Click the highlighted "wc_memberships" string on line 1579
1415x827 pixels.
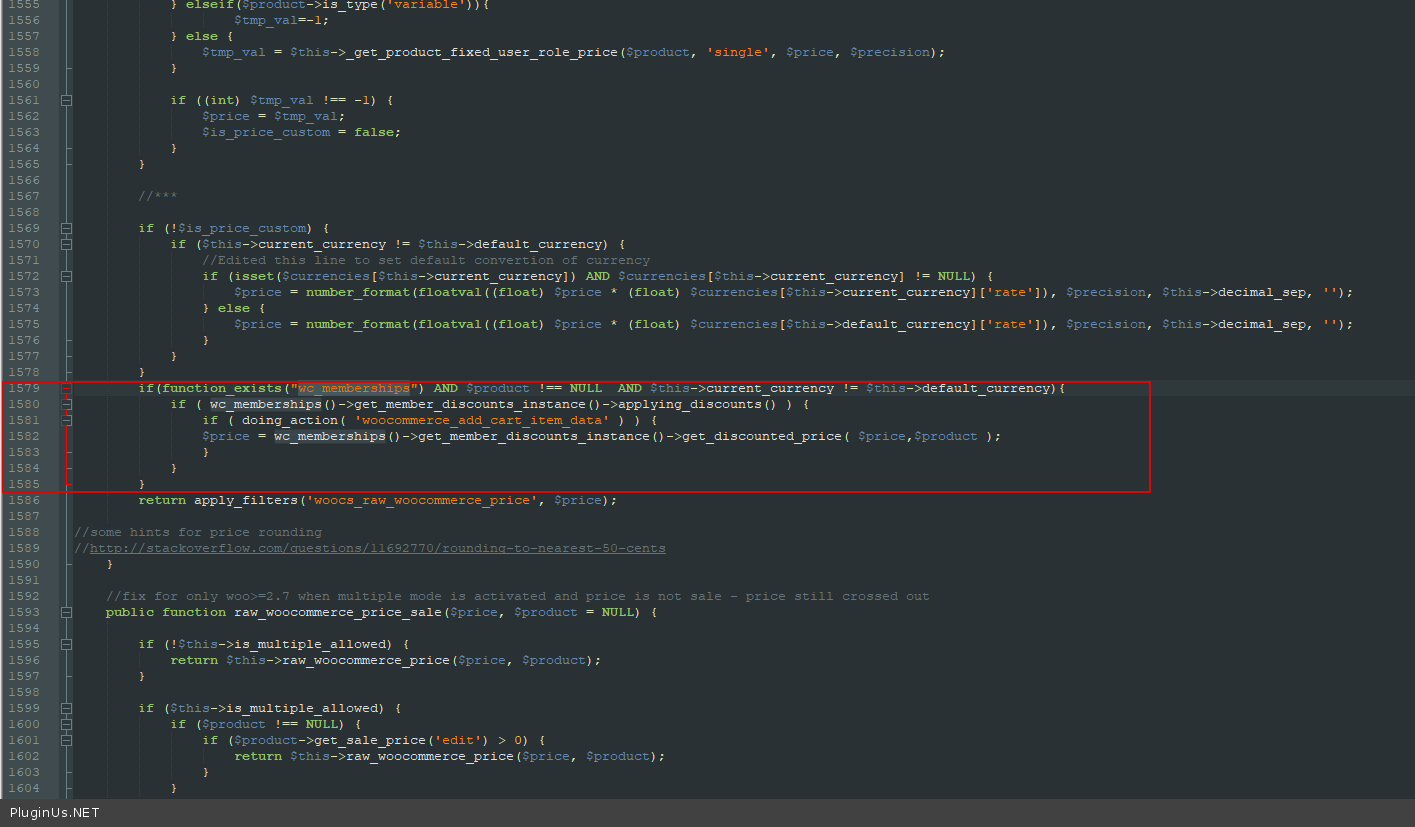[x=353, y=388]
